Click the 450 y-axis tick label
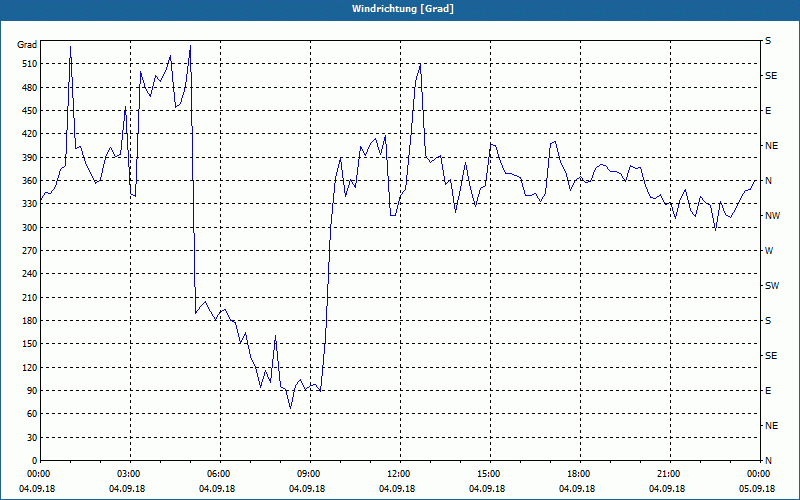 [30, 111]
